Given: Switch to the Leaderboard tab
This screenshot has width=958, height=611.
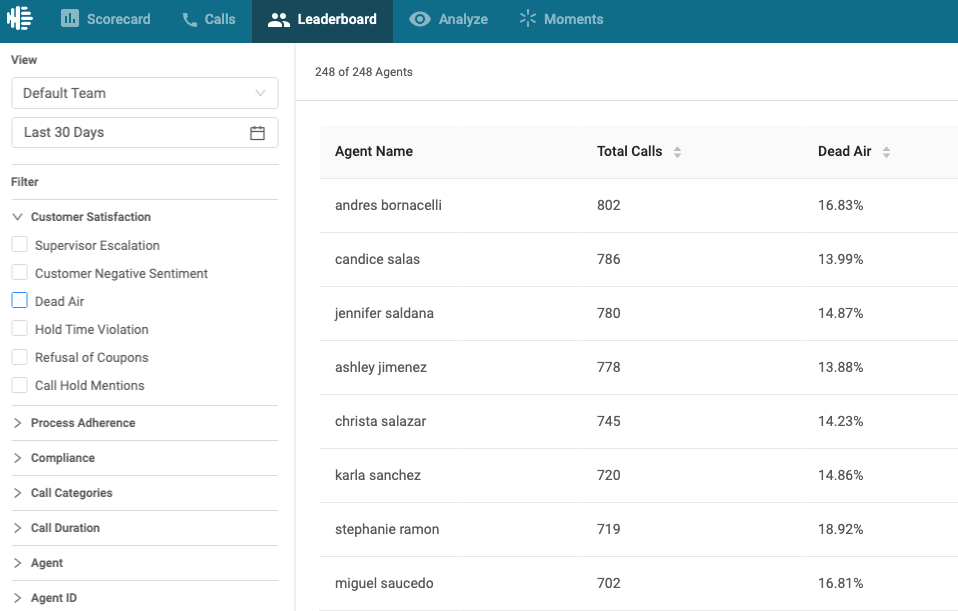Looking at the screenshot, I should 322,20.
